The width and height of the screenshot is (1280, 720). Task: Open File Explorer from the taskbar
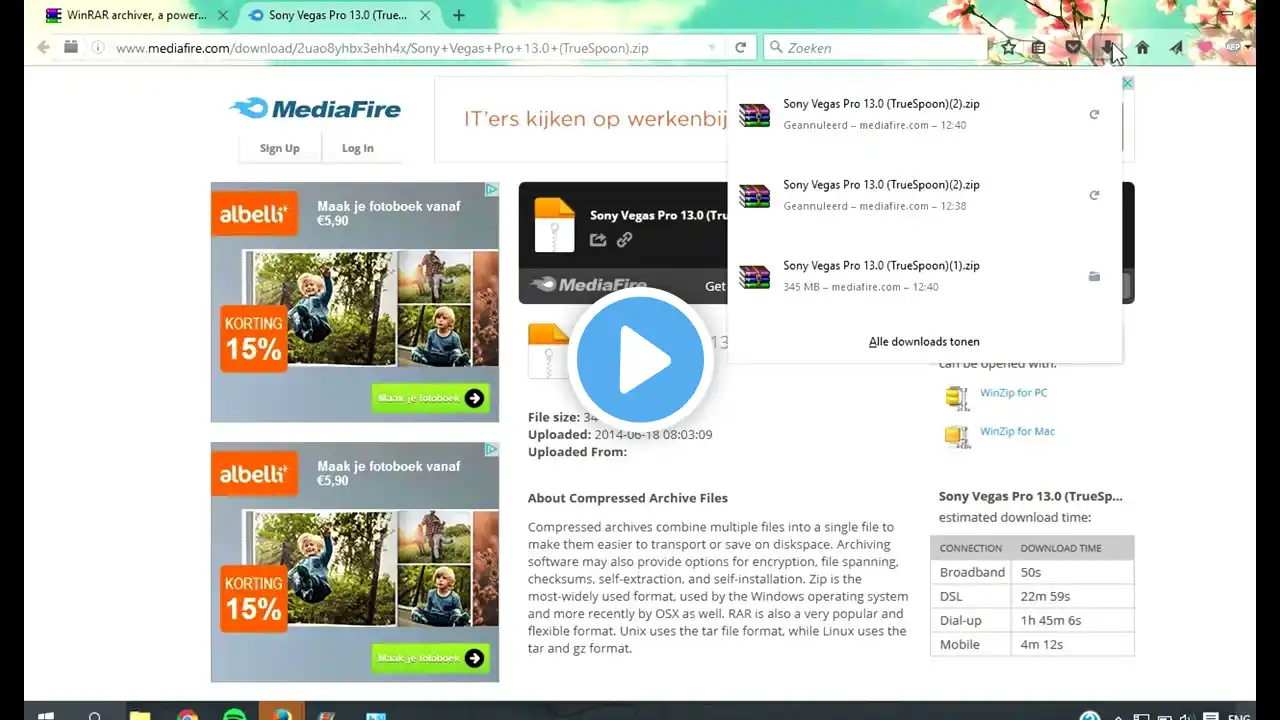pyautogui.click(x=140, y=714)
